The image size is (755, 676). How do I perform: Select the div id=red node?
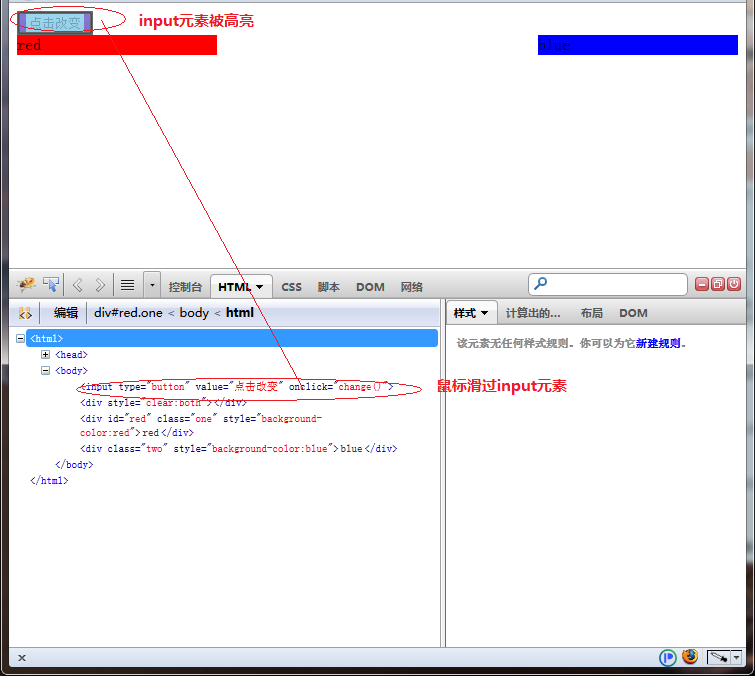point(201,426)
